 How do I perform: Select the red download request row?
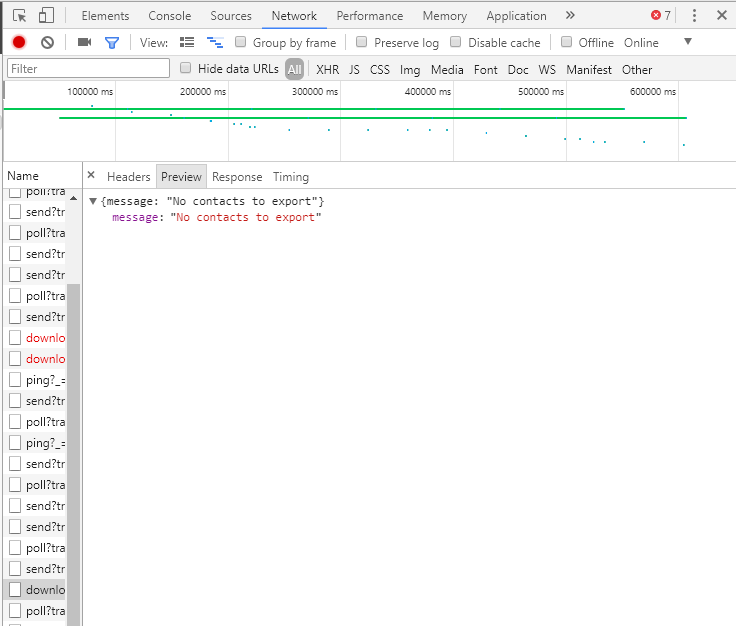tap(45, 338)
